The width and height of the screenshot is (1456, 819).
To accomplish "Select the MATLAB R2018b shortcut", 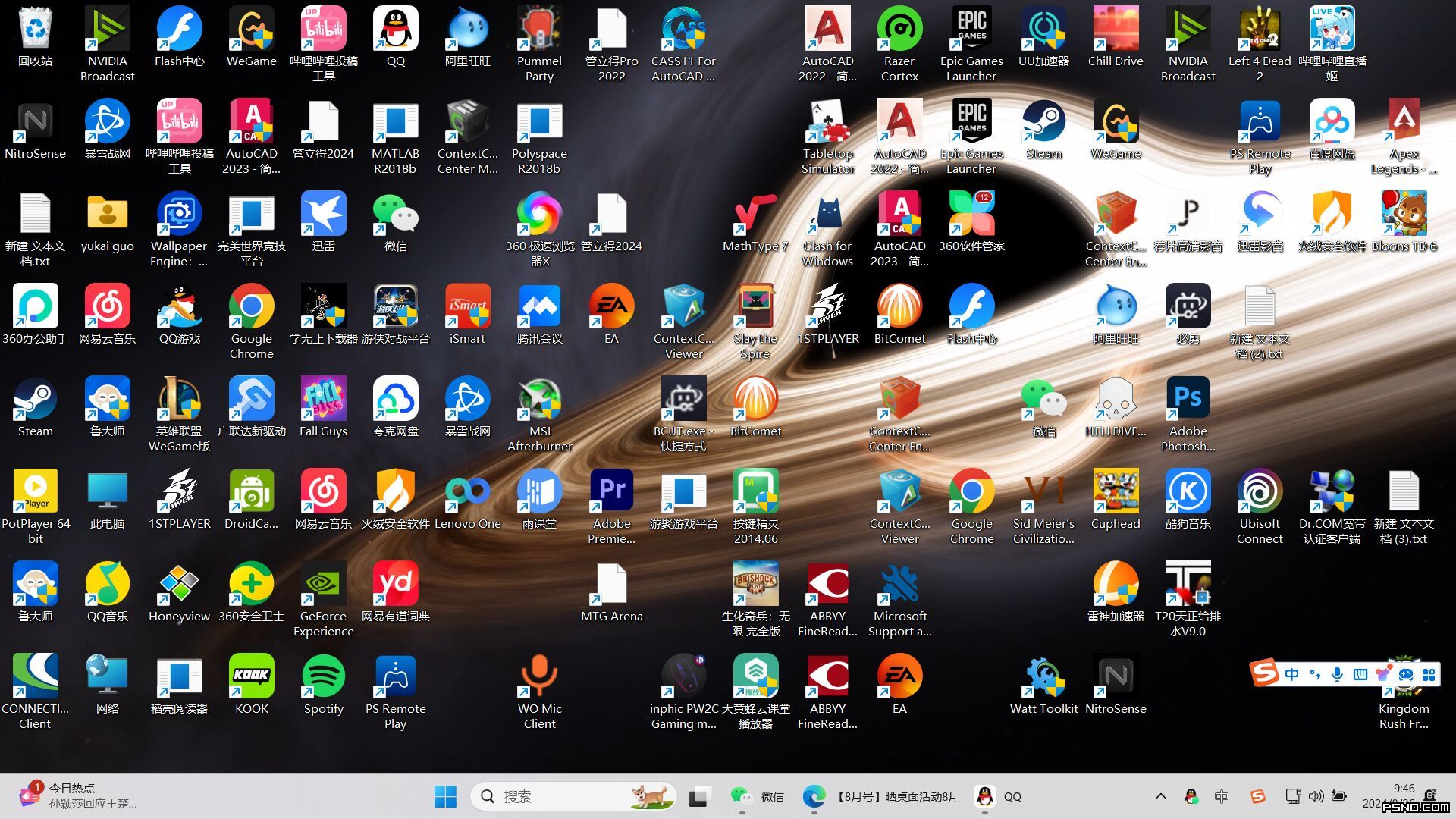I will coord(395,138).
